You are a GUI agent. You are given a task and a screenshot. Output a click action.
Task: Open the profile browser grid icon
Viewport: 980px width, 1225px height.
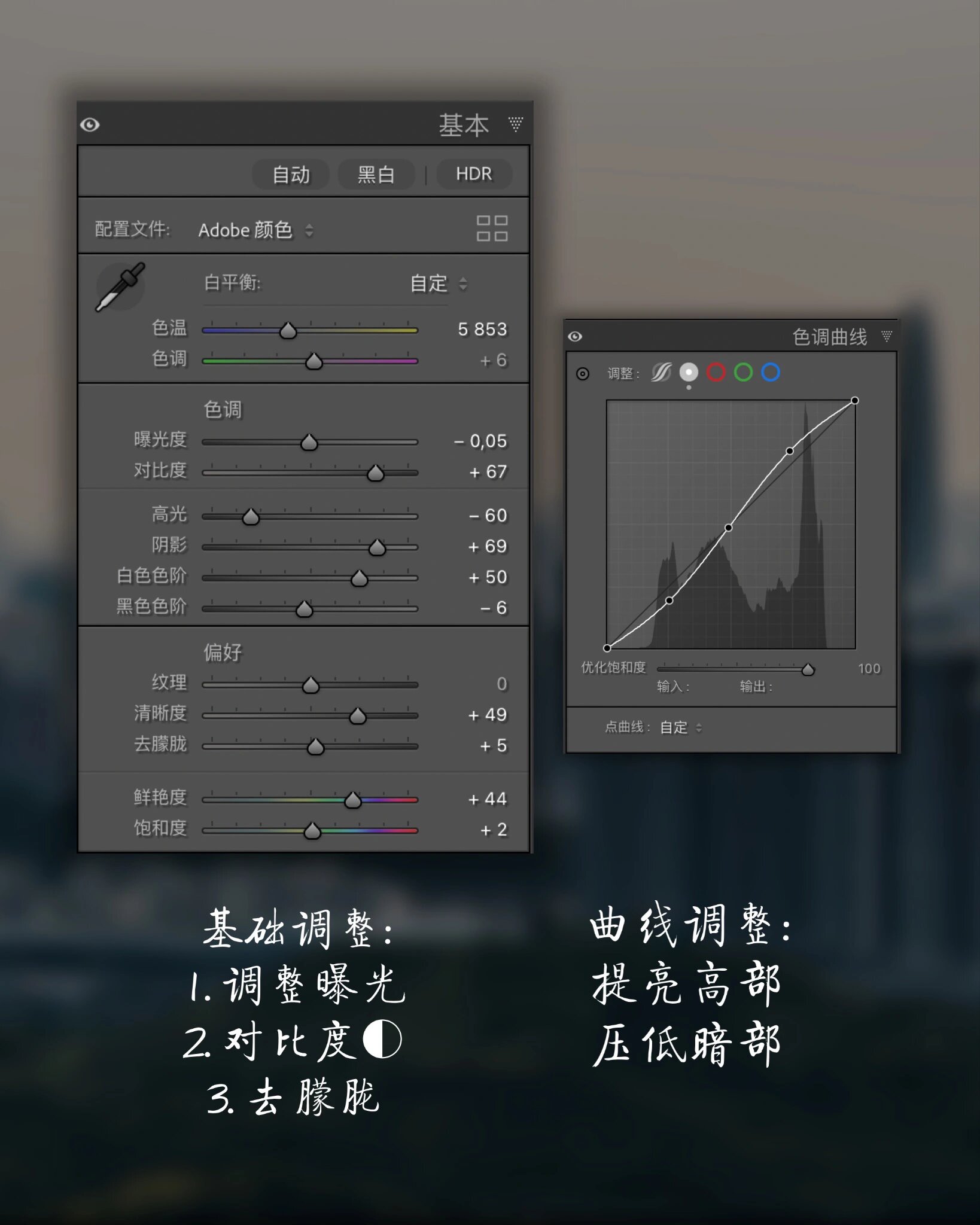click(x=493, y=230)
